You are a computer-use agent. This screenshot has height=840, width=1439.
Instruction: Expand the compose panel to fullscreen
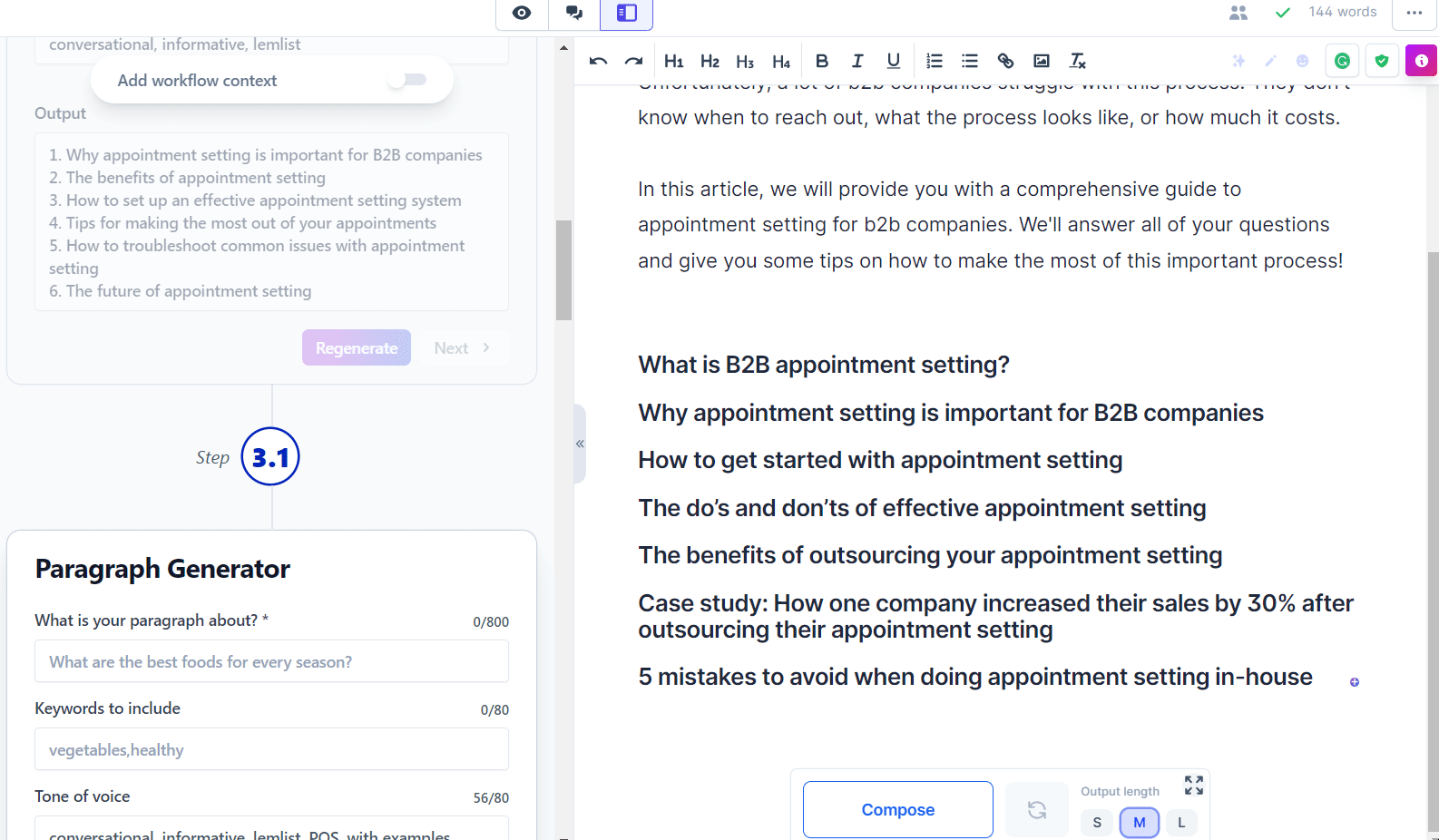1194,785
